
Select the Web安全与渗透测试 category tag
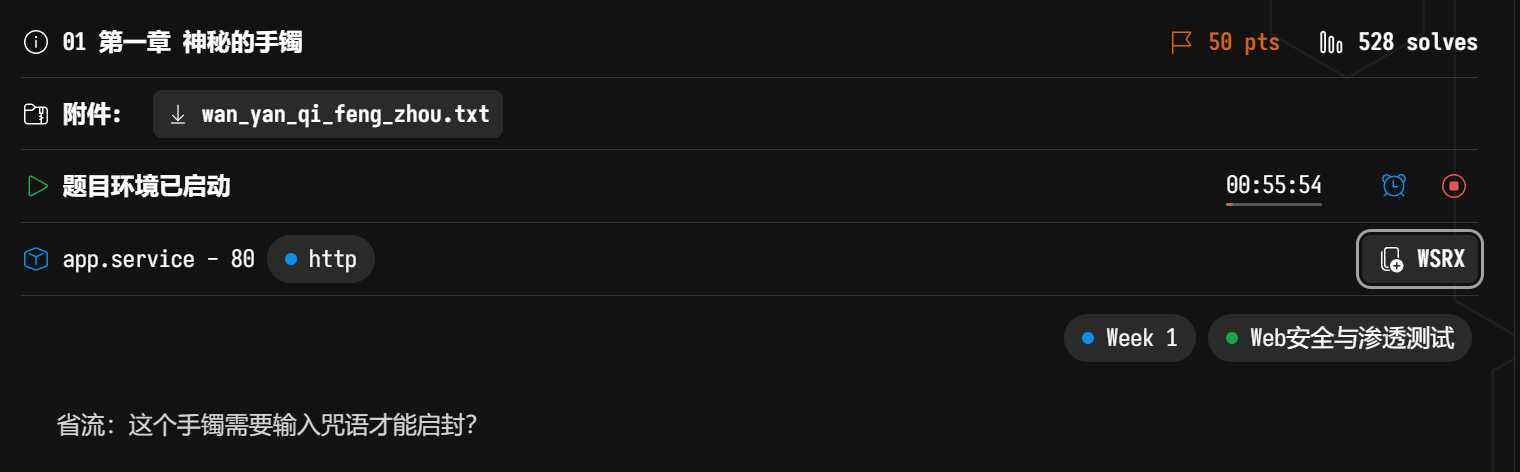1340,338
